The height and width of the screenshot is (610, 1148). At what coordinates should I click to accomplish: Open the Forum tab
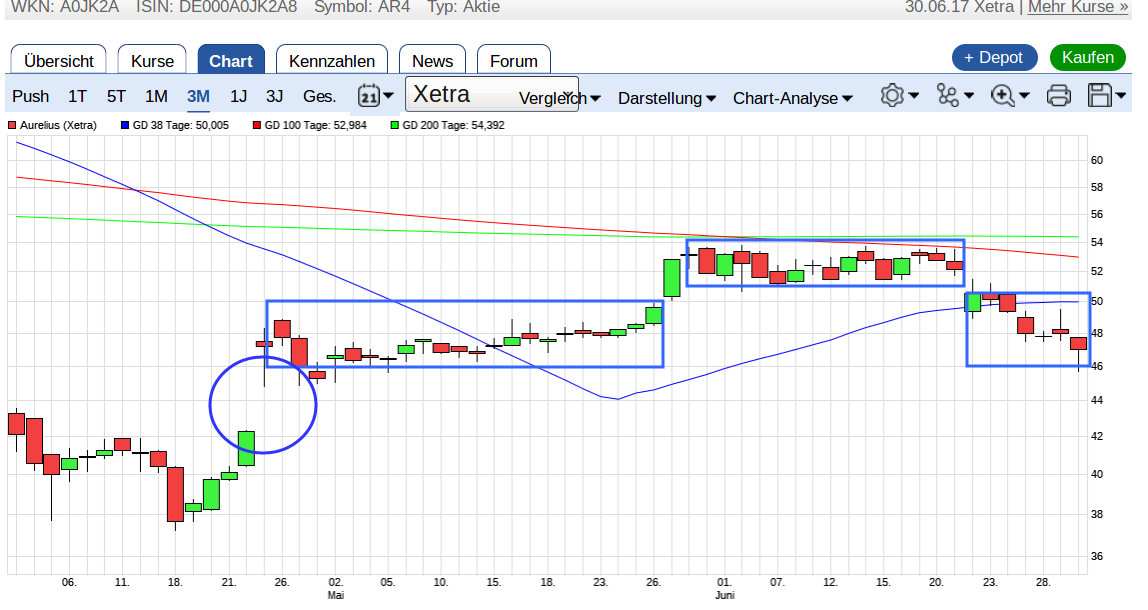[513, 61]
